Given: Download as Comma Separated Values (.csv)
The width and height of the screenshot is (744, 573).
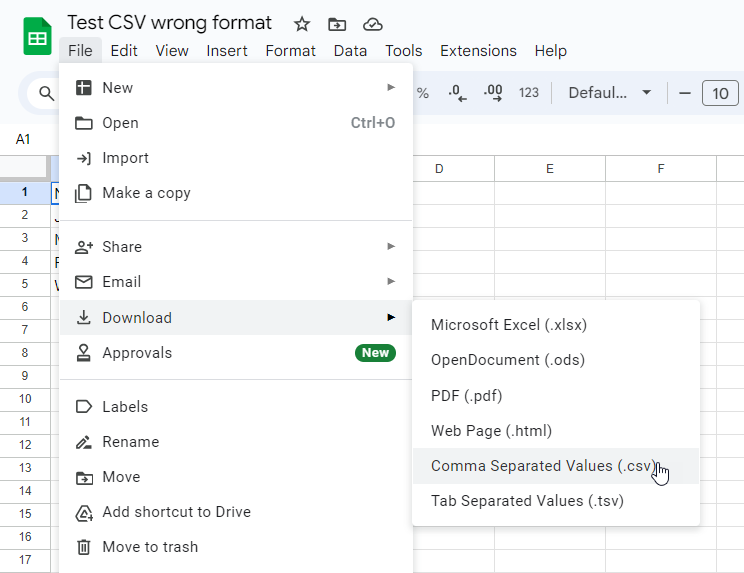Looking at the screenshot, I should 556,466.
